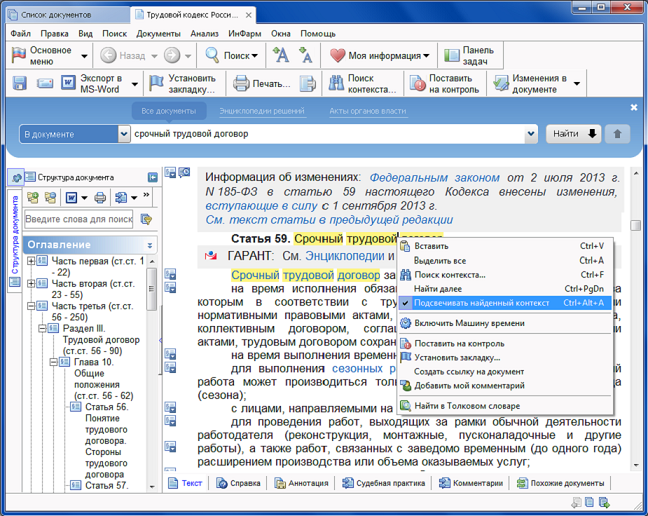Toggle Подсвечивать найденный контекст in context menu

[482, 302]
